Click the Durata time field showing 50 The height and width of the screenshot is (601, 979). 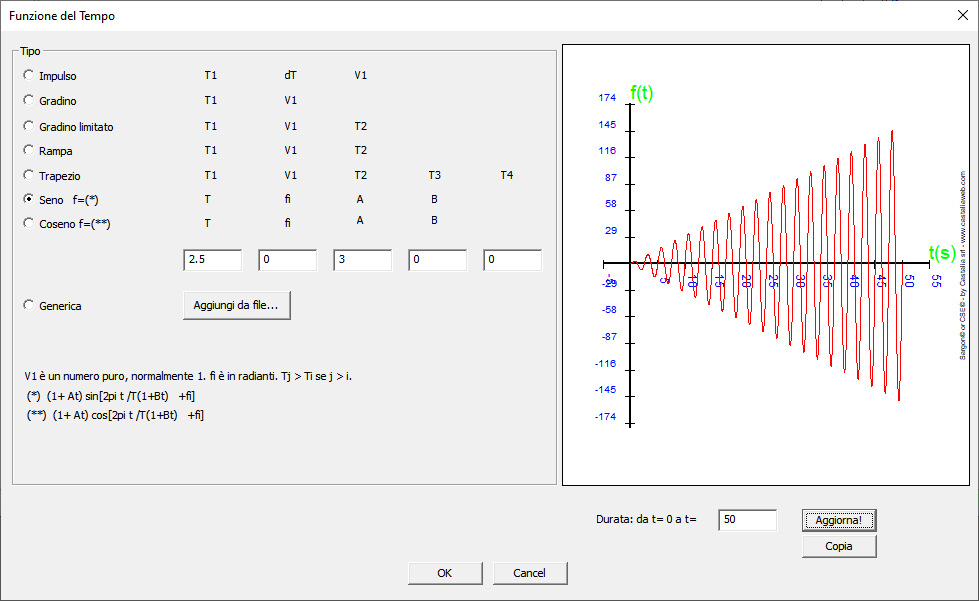coord(747,520)
